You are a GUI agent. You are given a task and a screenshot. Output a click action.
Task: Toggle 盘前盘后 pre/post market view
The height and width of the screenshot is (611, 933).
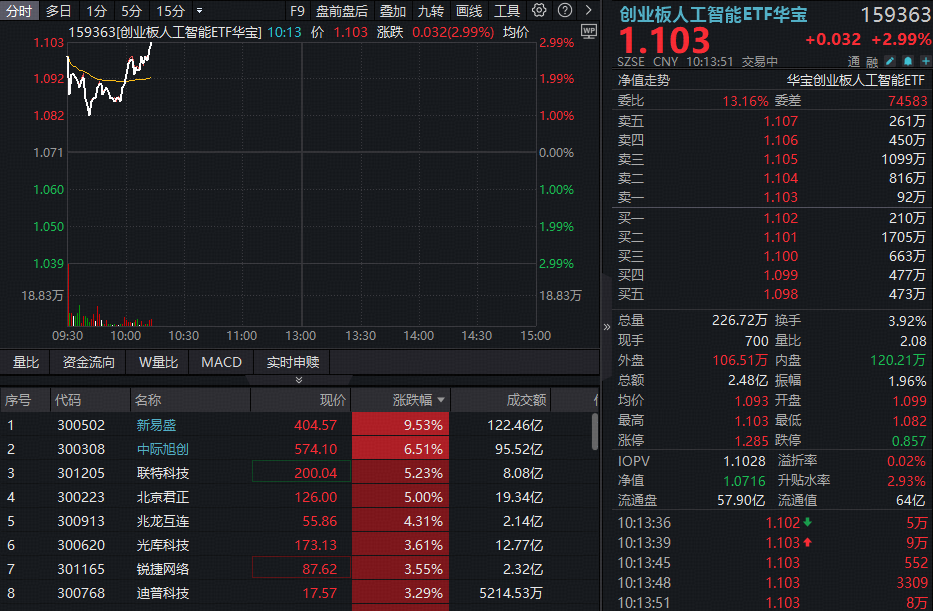click(x=341, y=10)
